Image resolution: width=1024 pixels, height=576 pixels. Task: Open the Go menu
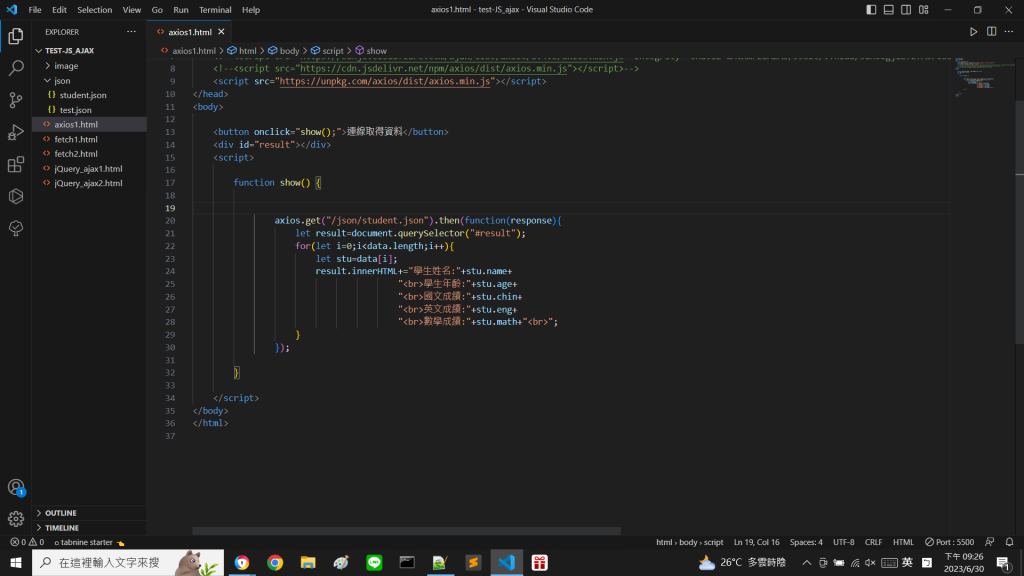pos(157,10)
